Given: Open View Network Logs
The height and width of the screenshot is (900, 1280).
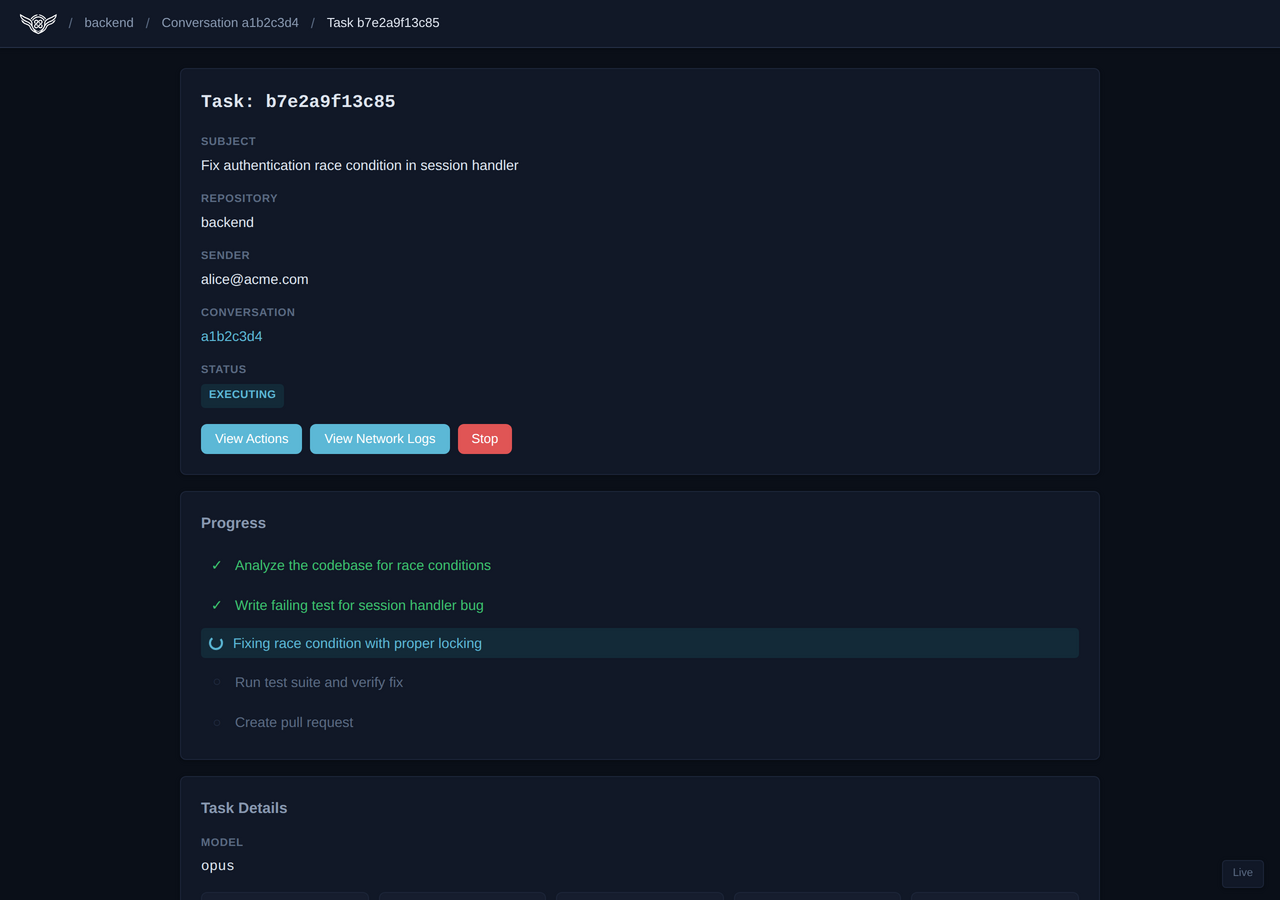Looking at the screenshot, I should (x=380, y=439).
